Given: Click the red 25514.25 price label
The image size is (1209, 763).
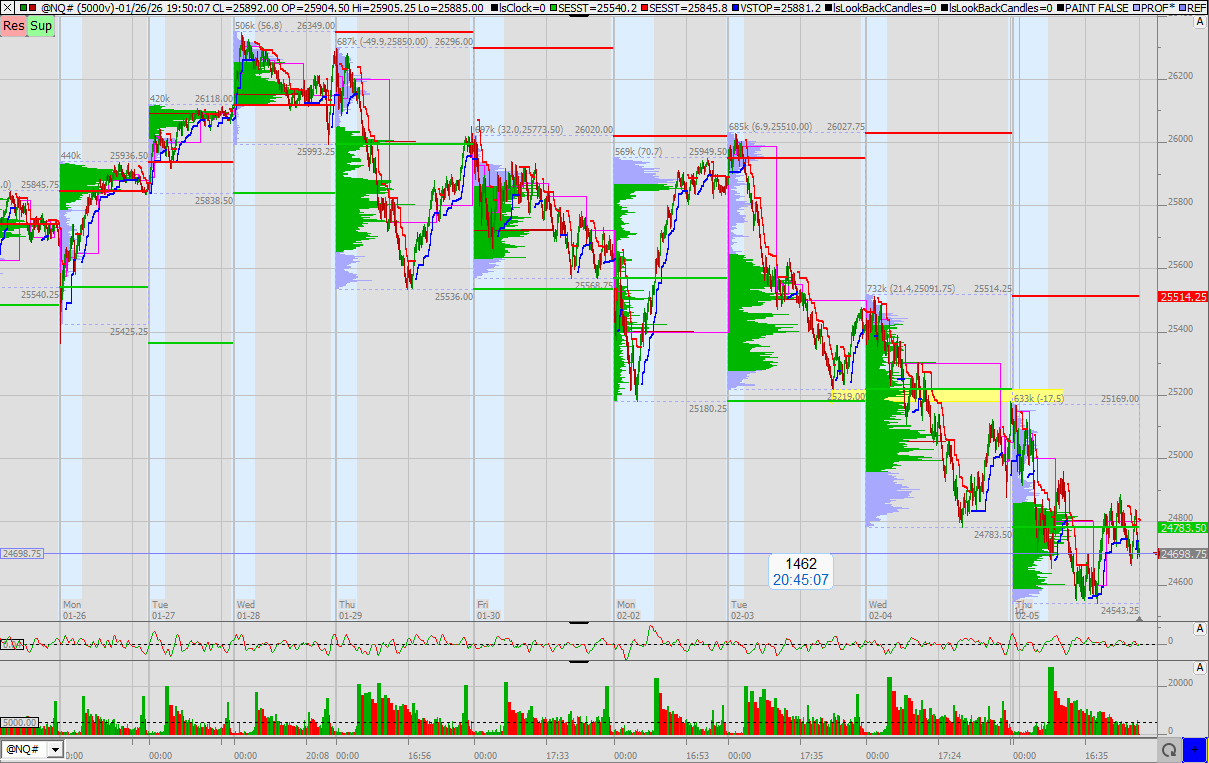Looking at the screenshot, I should point(1182,297).
